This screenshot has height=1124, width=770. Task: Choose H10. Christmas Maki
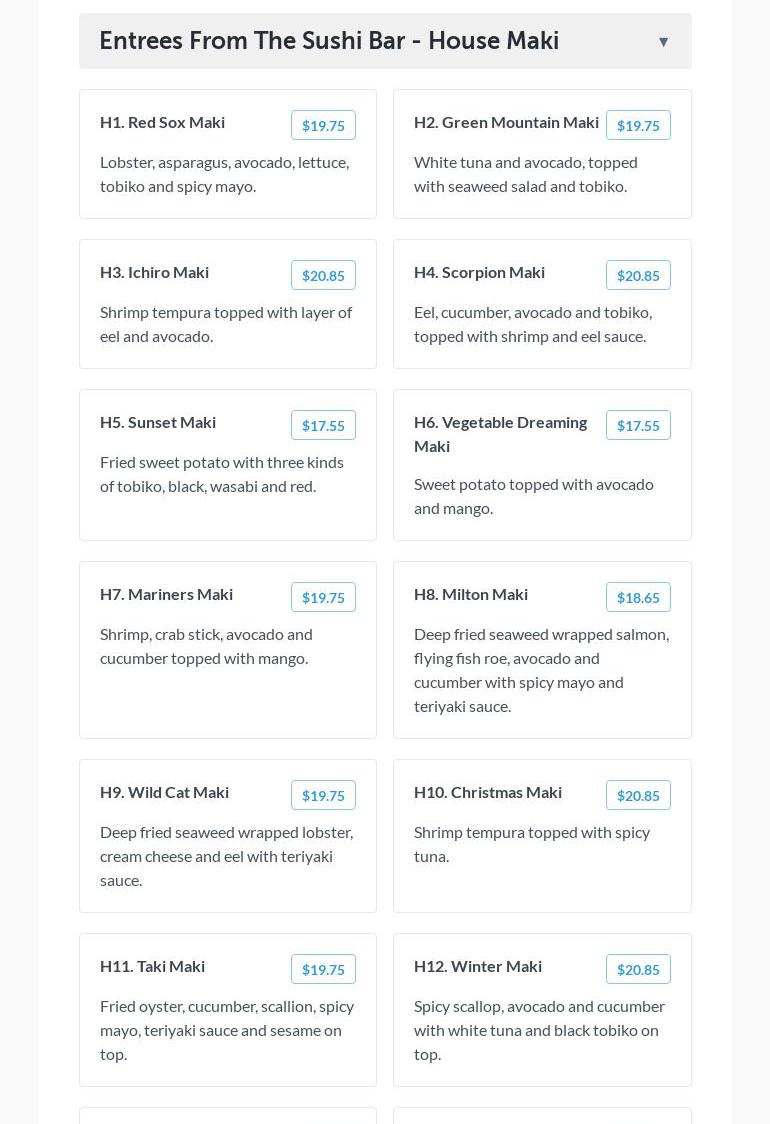(488, 792)
